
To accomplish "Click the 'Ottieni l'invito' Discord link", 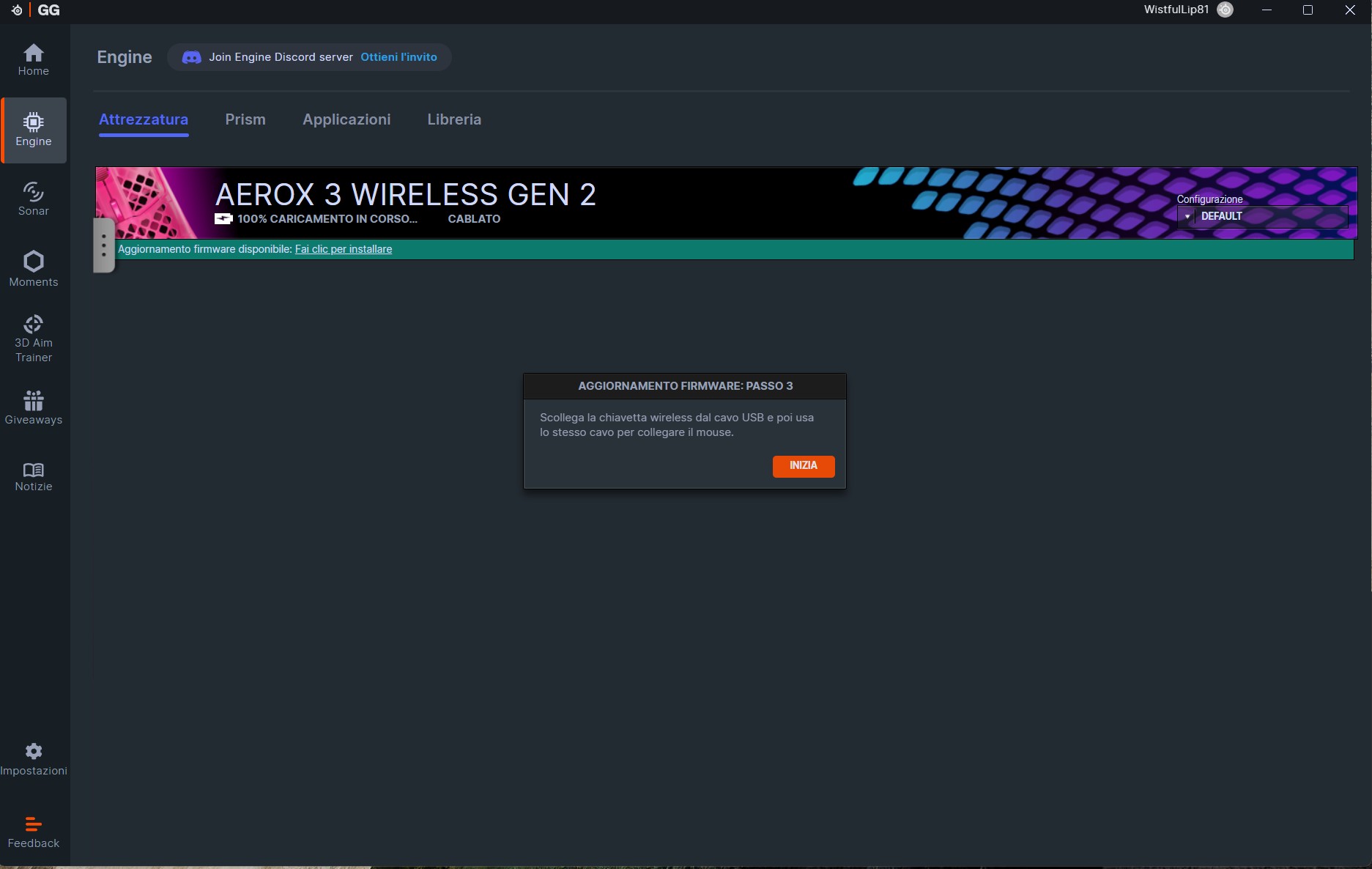I will point(398,57).
